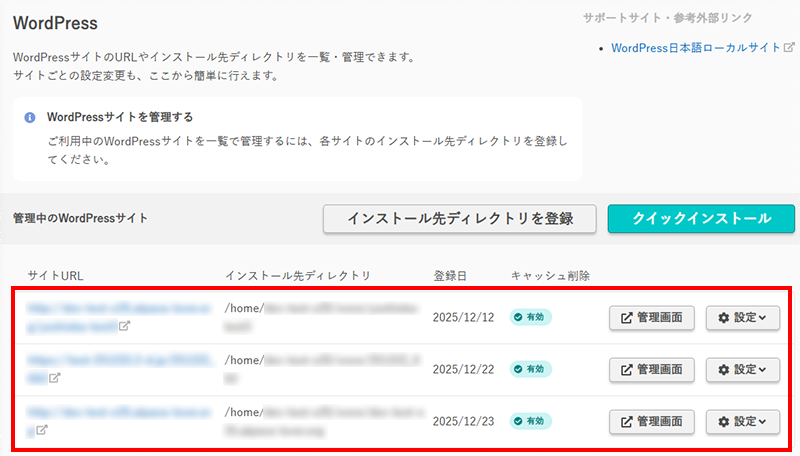Click external link icon after second site URL
The height and width of the screenshot is (456, 800).
(x=56, y=378)
